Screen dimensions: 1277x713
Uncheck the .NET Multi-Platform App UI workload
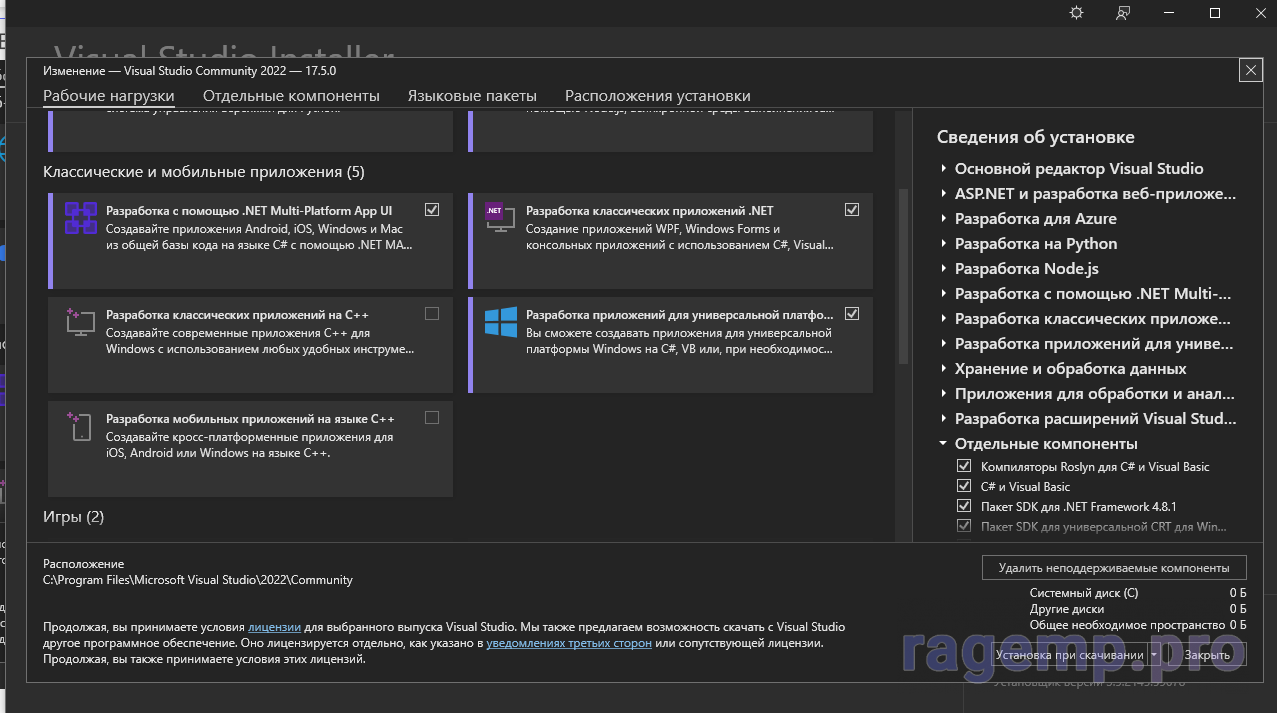pos(432,210)
